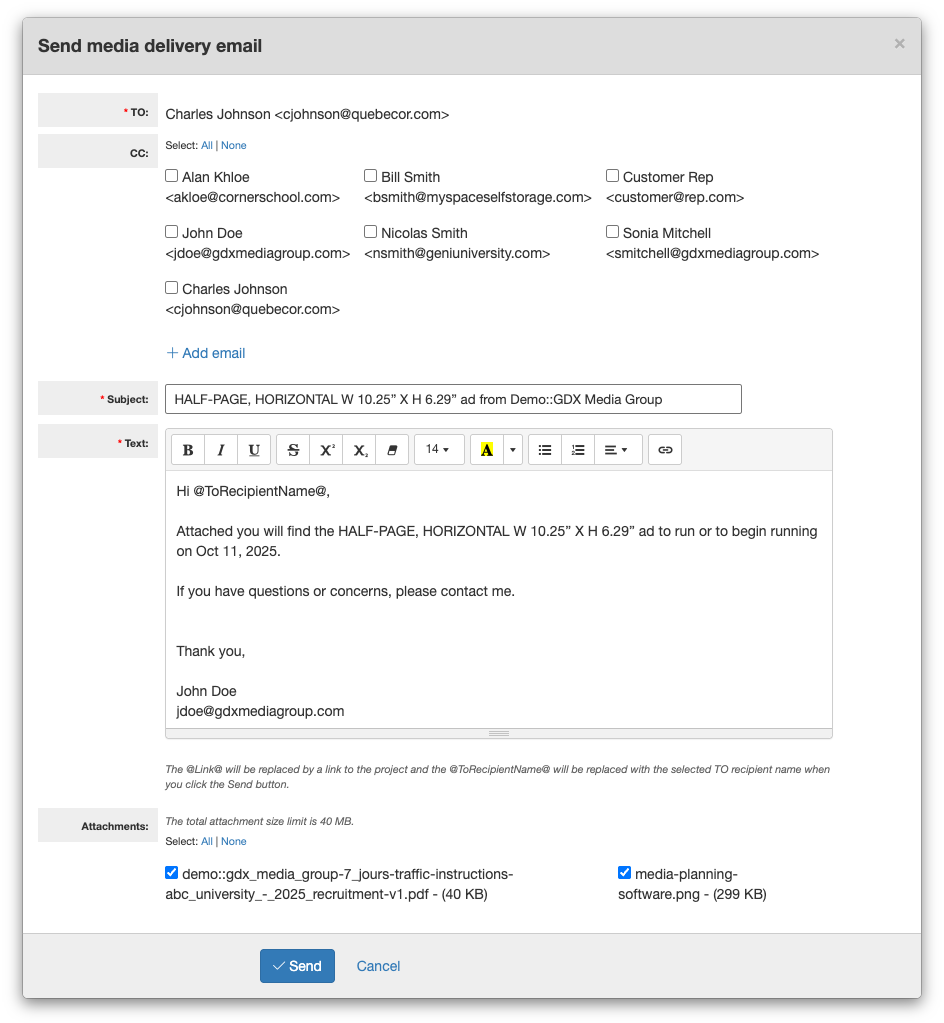Apply the yellow highlight color swatch
The height and width of the screenshot is (1023, 944).
point(487,450)
